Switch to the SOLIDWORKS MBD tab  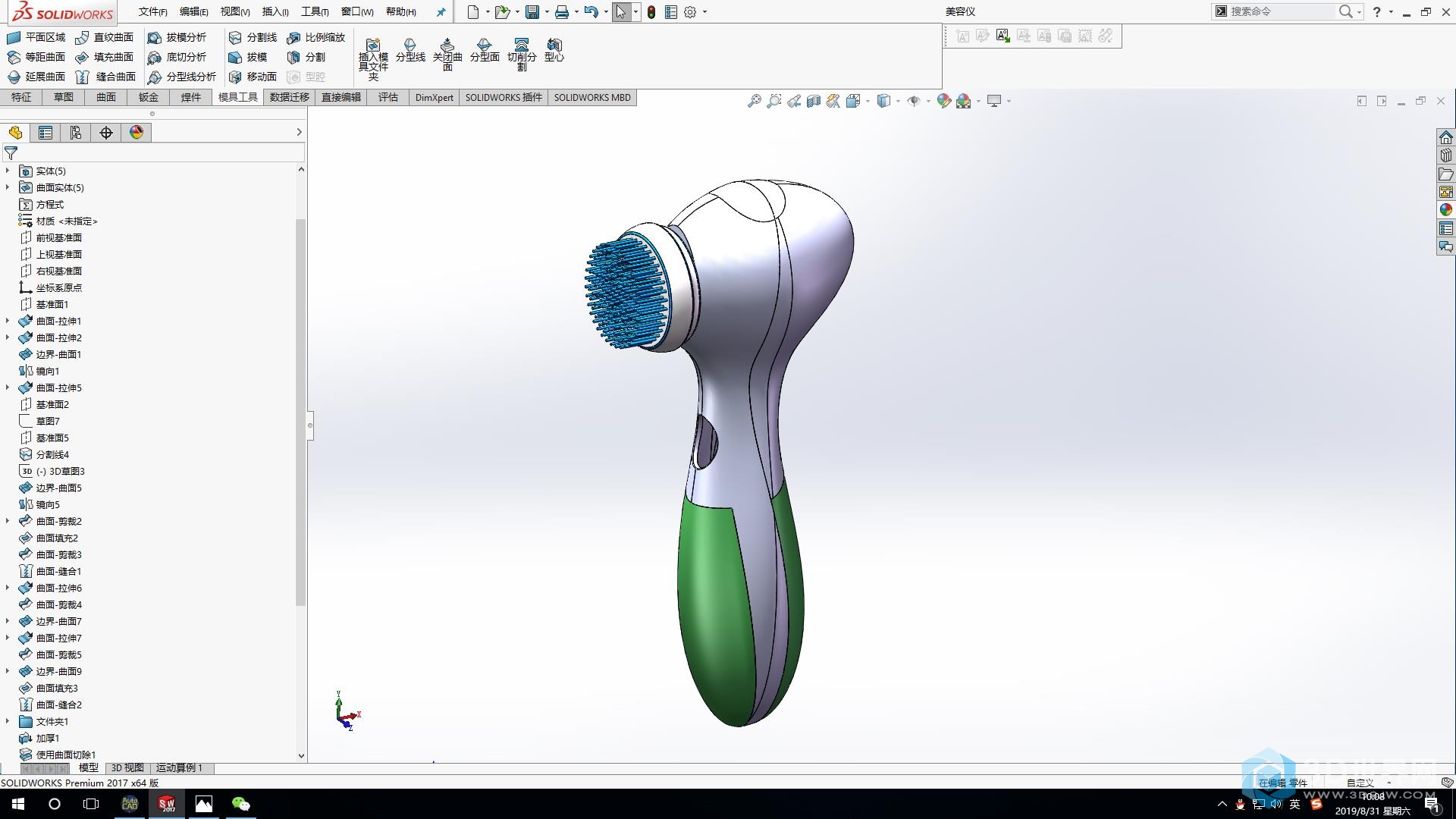point(592,97)
